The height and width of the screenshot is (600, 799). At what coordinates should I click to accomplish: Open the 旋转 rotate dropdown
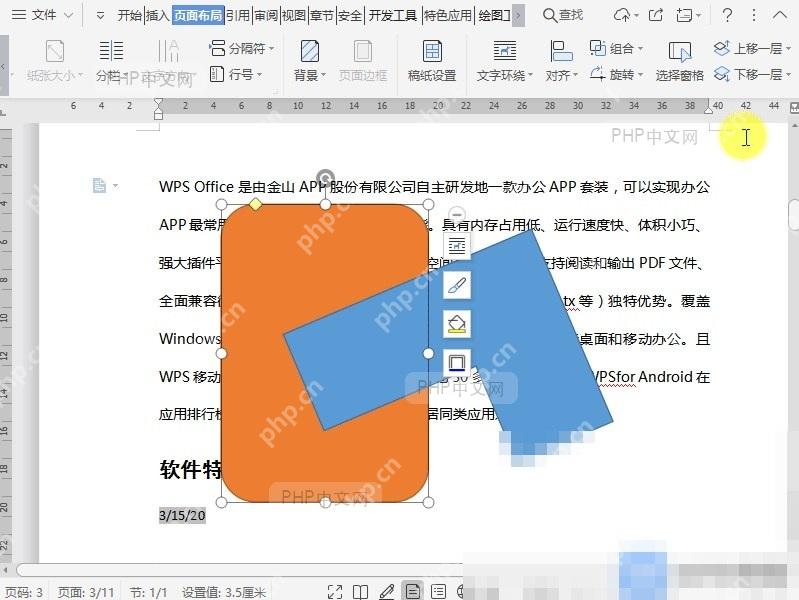click(x=617, y=74)
